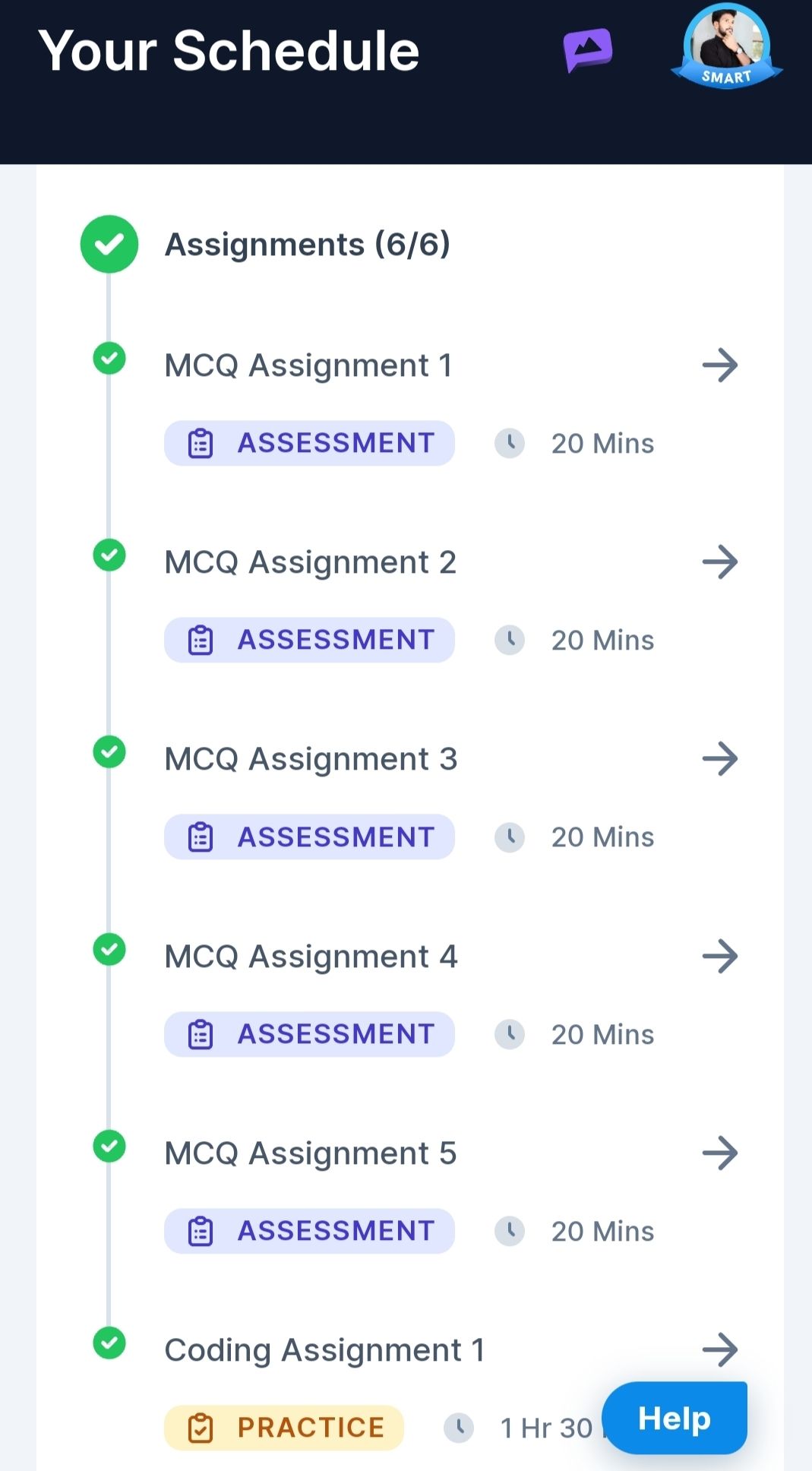This screenshot has width=812, height=1471.
Task: Open MCQ Assignment 2 arrow
Action: pyautogui.click(x=720, y=562)
